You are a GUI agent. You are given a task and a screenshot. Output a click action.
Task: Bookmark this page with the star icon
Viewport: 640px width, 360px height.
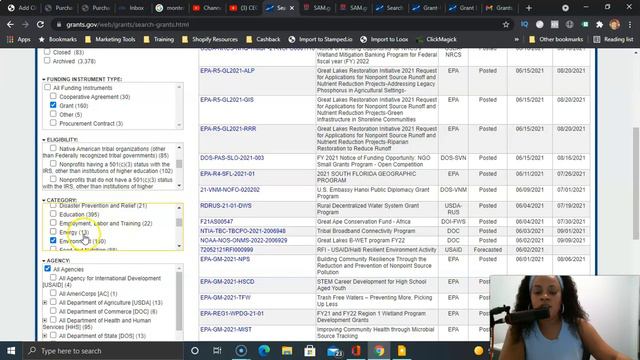[506, 24]
